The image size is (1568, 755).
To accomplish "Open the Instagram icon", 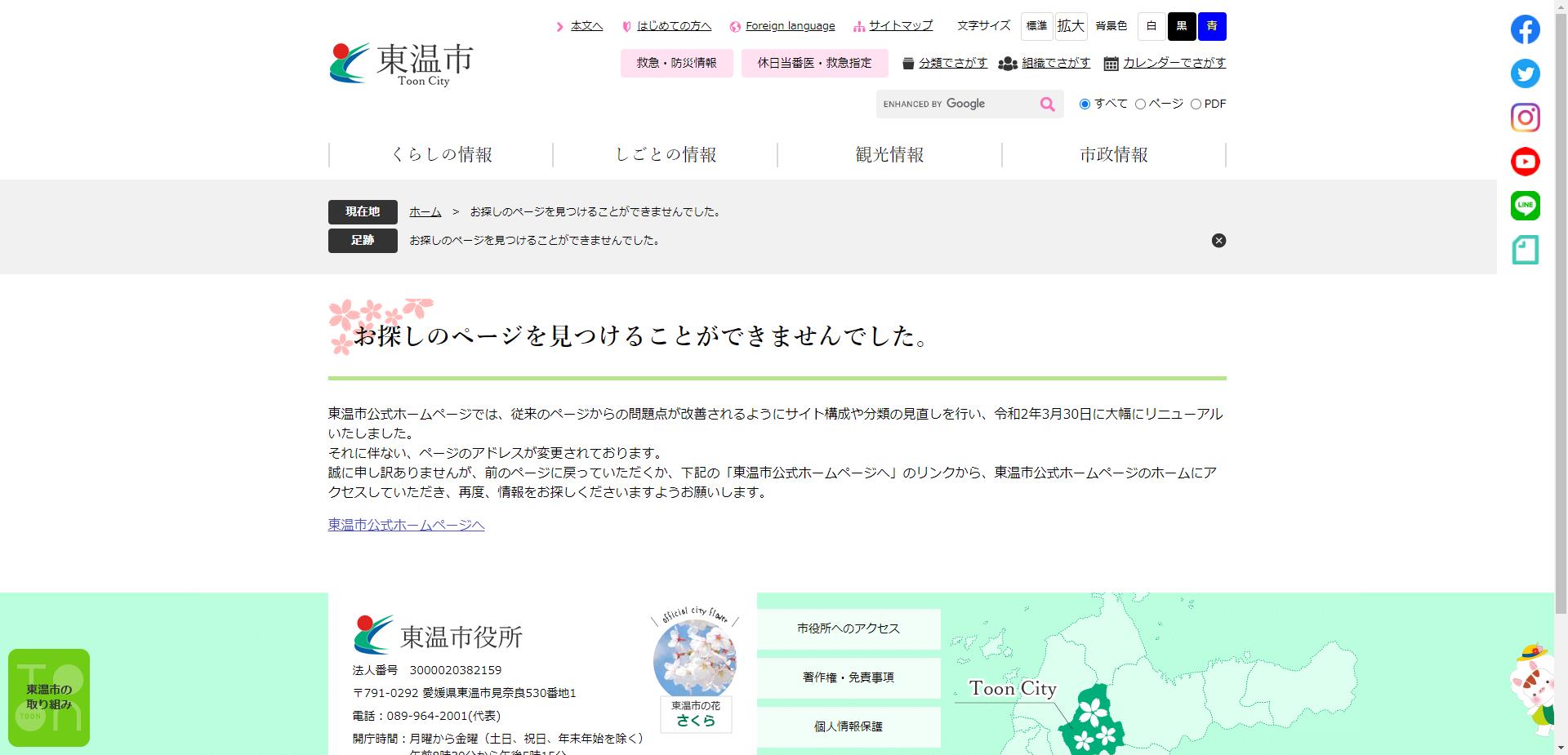I will (x=1524, y=118).
